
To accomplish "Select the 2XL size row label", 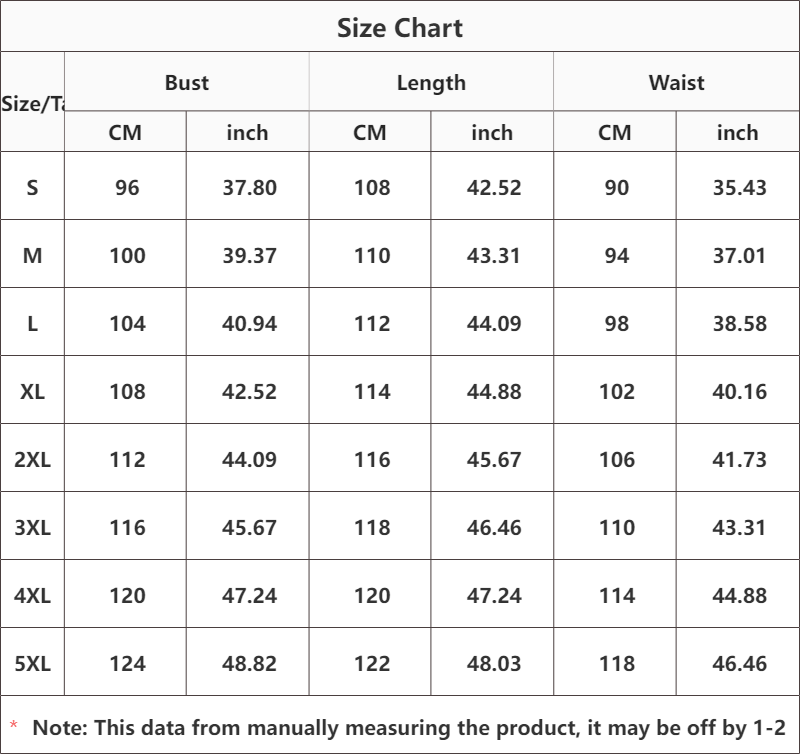I will (32, 459).
